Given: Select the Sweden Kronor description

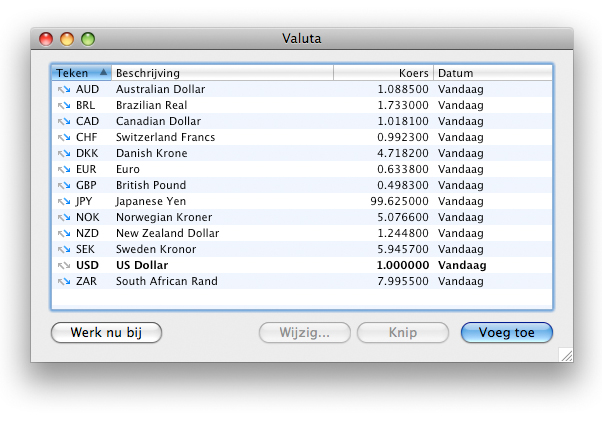Looking at the screenshot, I should pyautogui.click(x=156, y=249).
